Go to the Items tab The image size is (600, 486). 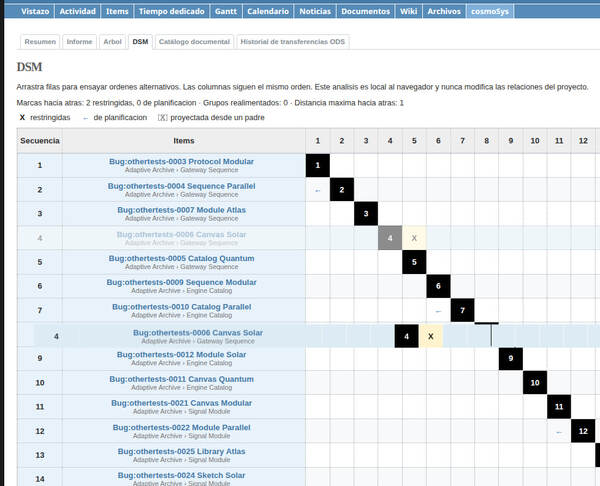click(117, 11)
